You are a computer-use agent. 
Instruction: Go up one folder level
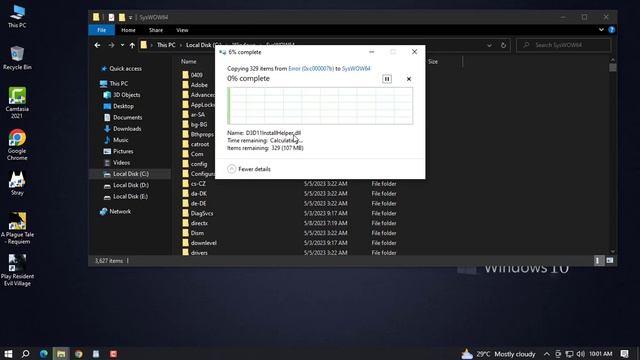[x=132, y=45]
